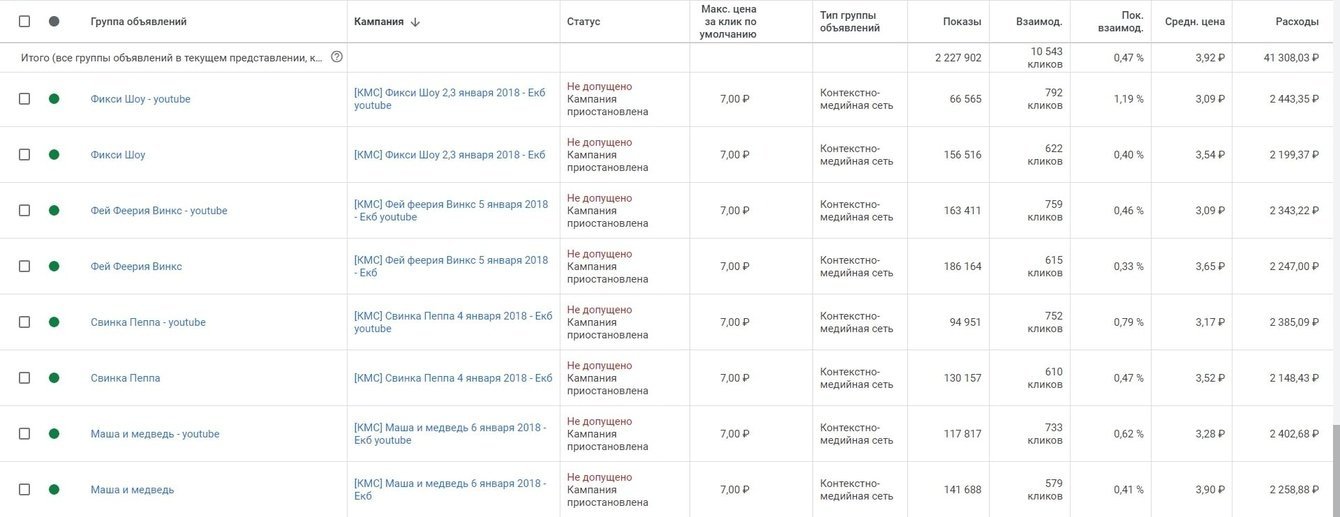Click the Группа объявлений column header

tap(138, 22)
